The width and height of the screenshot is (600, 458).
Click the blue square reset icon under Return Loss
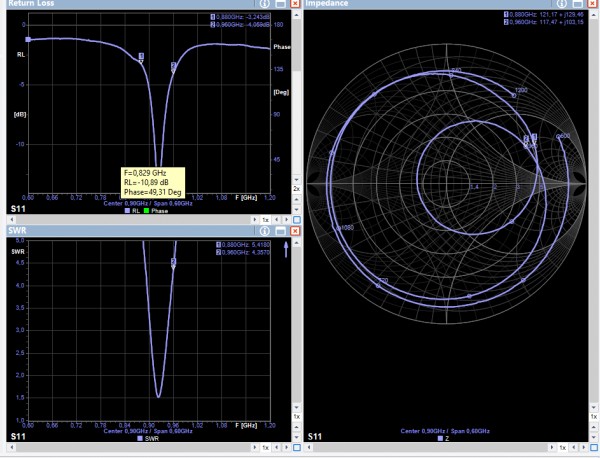click(297, 220)
